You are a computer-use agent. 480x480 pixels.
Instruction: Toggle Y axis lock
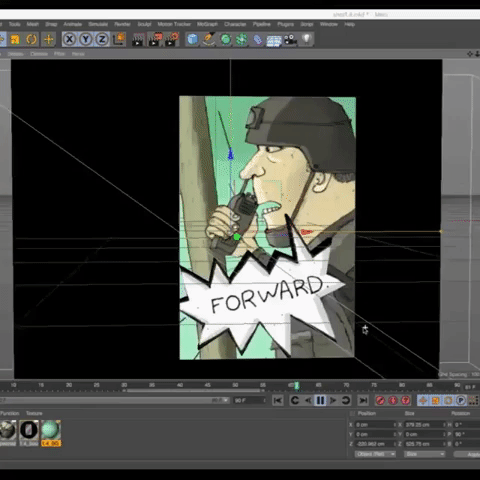(86, 39)
